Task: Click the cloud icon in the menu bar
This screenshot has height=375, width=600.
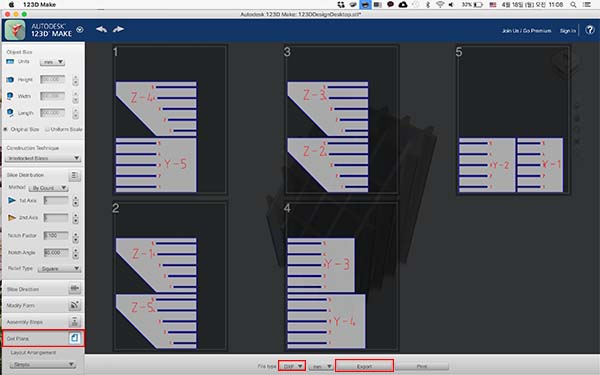Action: [403, 5]
